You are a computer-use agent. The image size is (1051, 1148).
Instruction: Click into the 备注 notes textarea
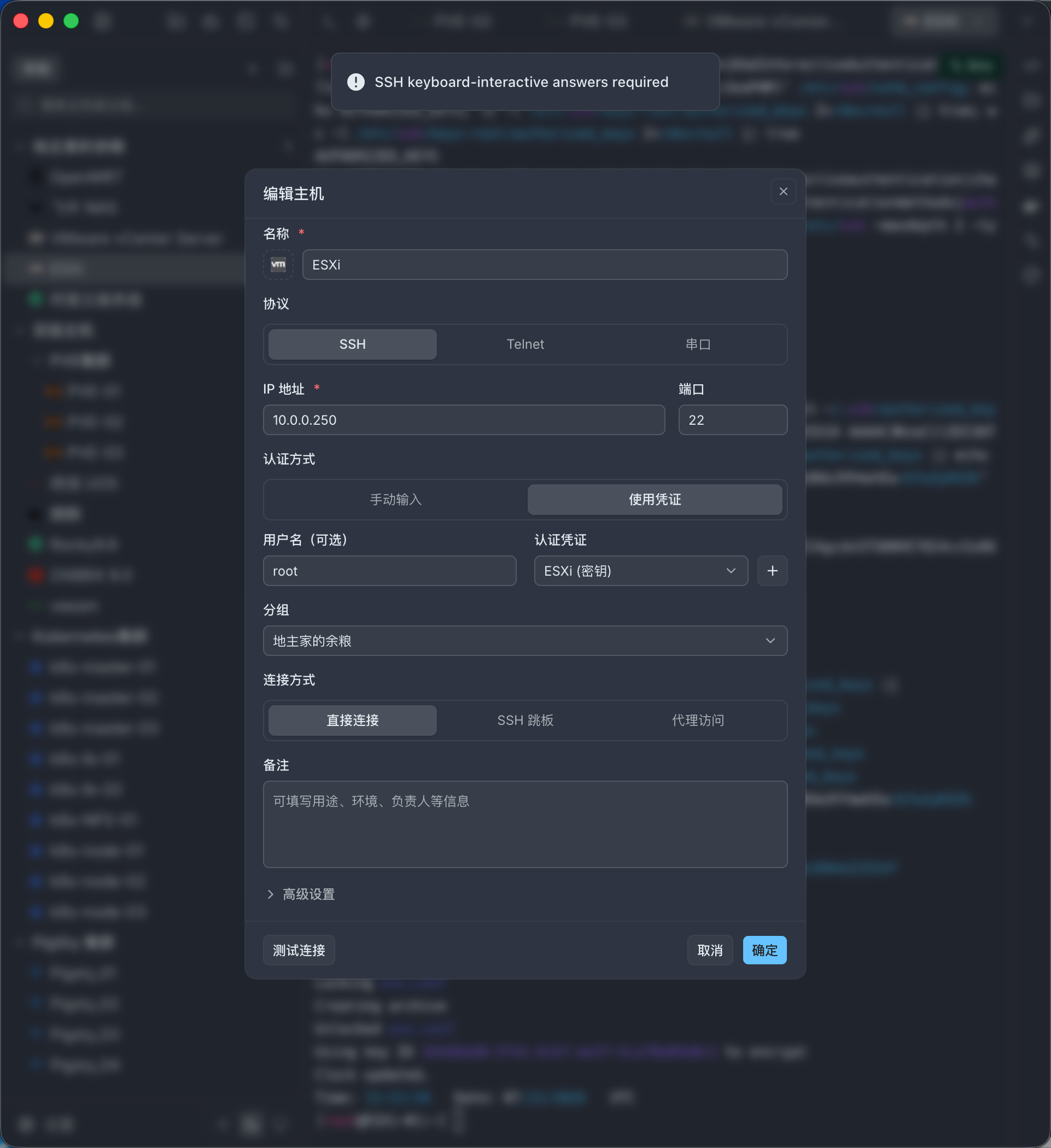point(525,824)
